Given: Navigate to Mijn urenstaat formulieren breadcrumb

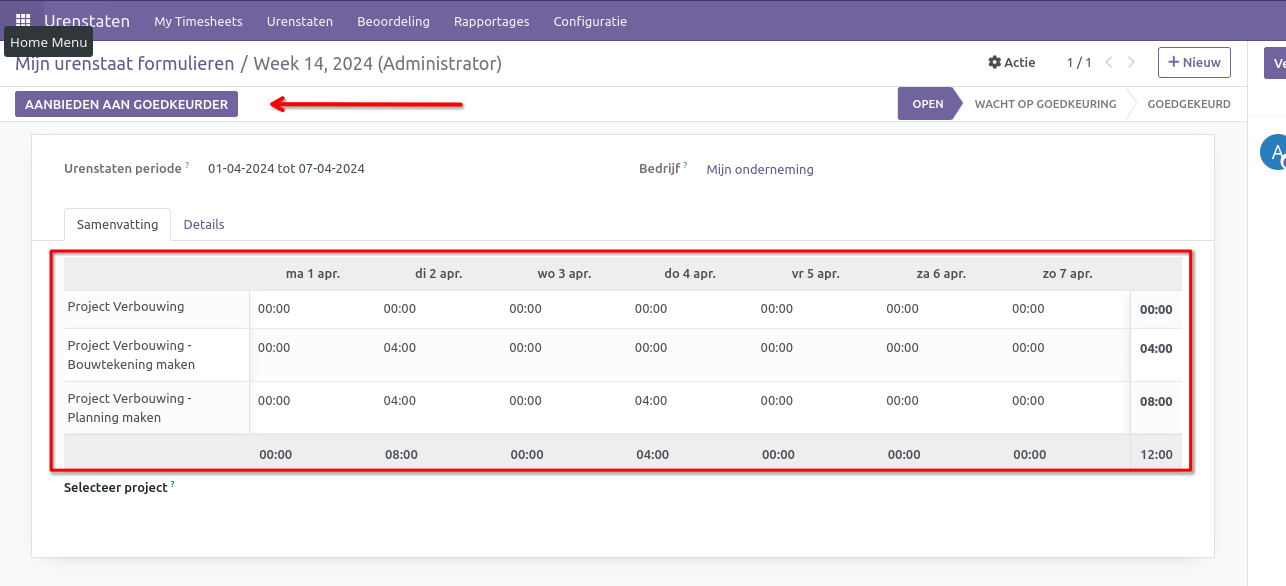Looking at the screenshot, I should pyautogui.click(x=125, y=64).
